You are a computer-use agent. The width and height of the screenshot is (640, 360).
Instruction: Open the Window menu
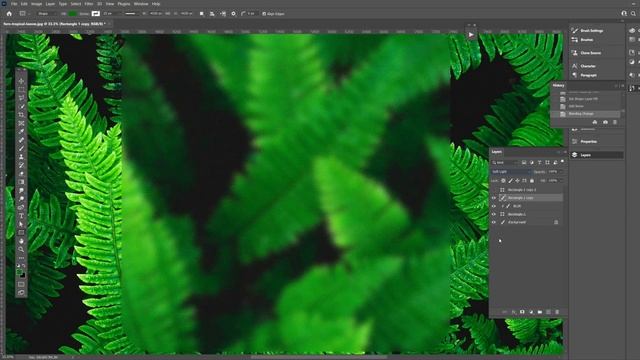pos(141,4)
